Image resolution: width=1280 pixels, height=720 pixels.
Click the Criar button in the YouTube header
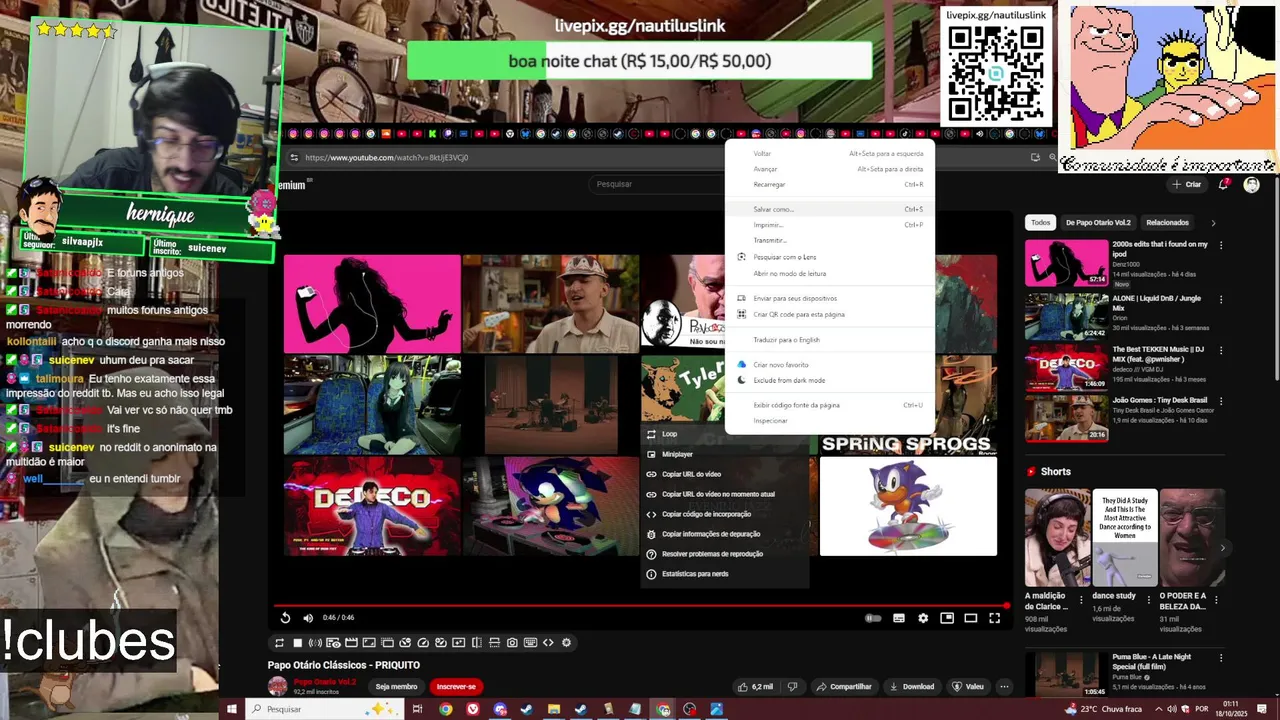coord(1187,185)
